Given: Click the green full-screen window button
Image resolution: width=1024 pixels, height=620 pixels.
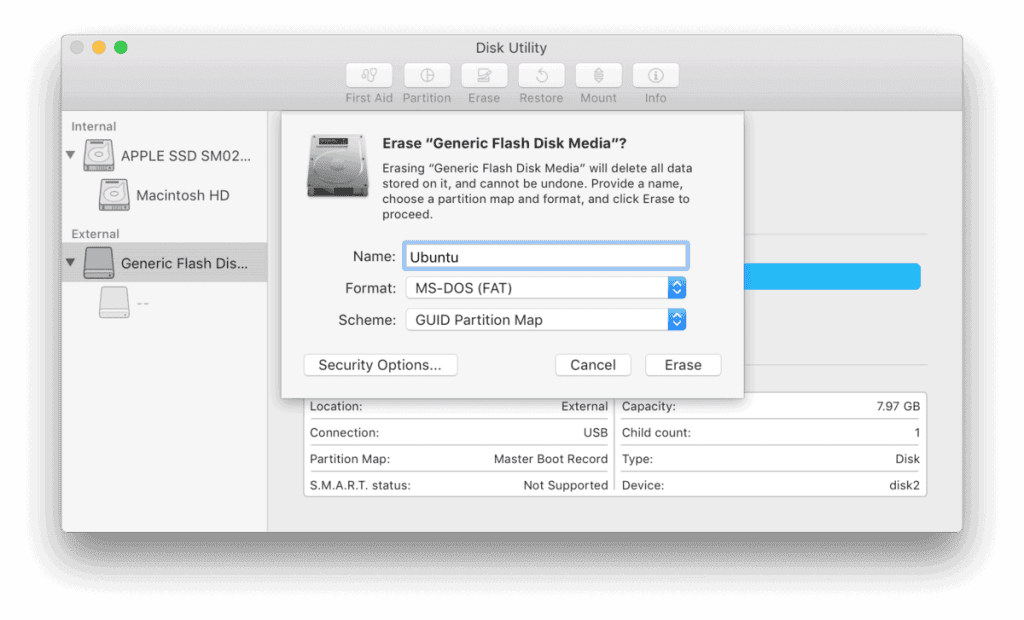Looking at the screenshot, I should click(x=121, y=47).
